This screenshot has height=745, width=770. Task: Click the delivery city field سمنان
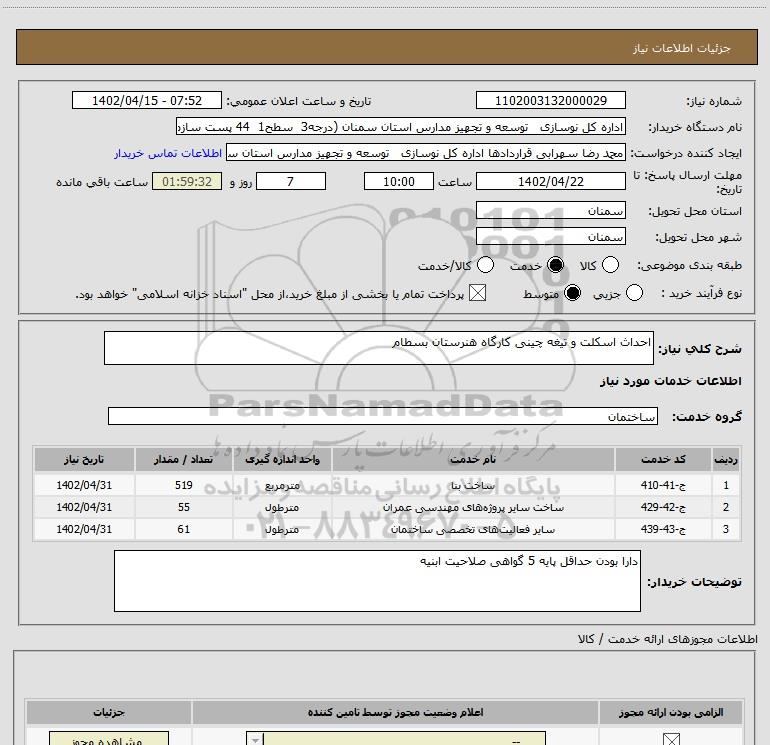550,237
